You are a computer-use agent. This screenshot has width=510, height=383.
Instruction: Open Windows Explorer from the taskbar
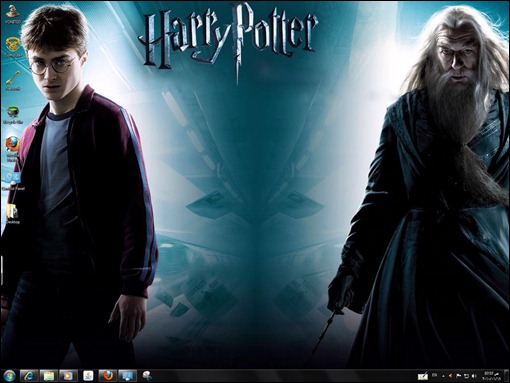coord(49,376)
